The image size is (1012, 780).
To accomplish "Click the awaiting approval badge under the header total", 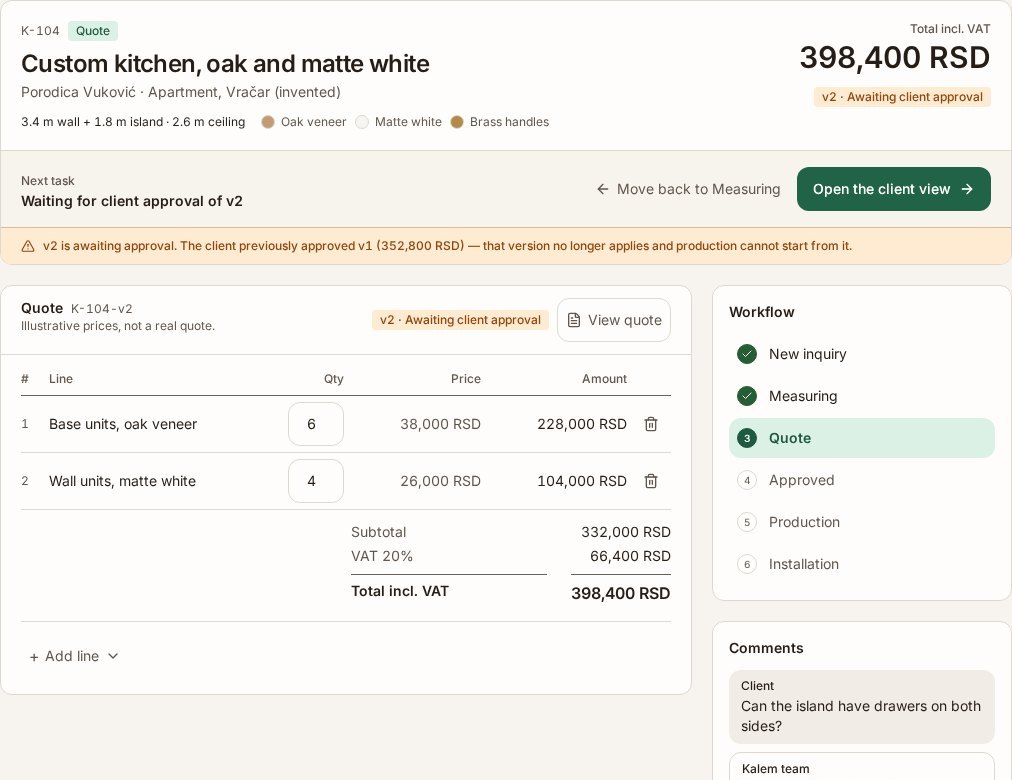I will (x=902, y=97).
